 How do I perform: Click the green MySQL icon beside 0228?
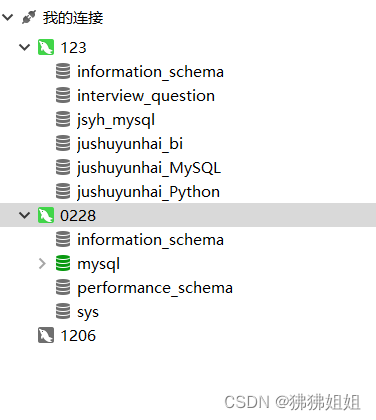pos(46,215)
